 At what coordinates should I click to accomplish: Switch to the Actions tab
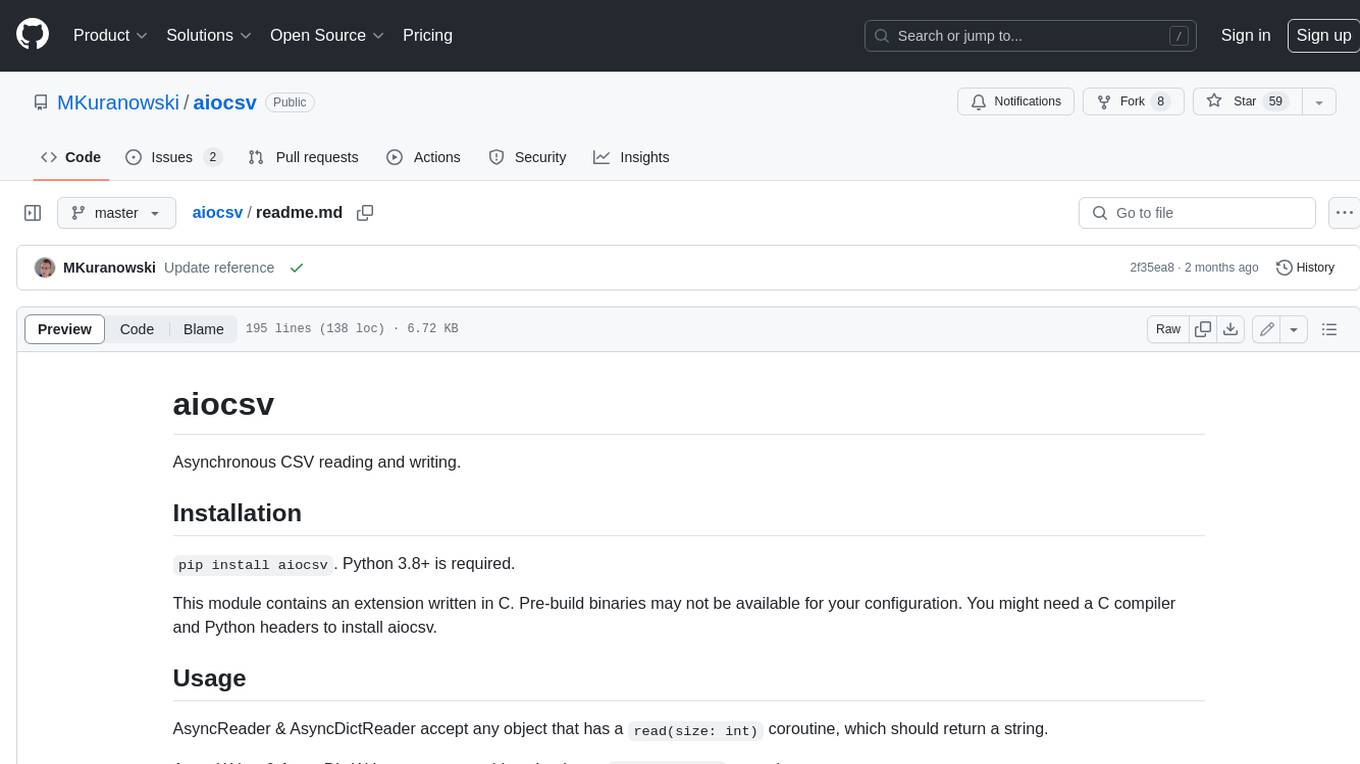[423, 157]
